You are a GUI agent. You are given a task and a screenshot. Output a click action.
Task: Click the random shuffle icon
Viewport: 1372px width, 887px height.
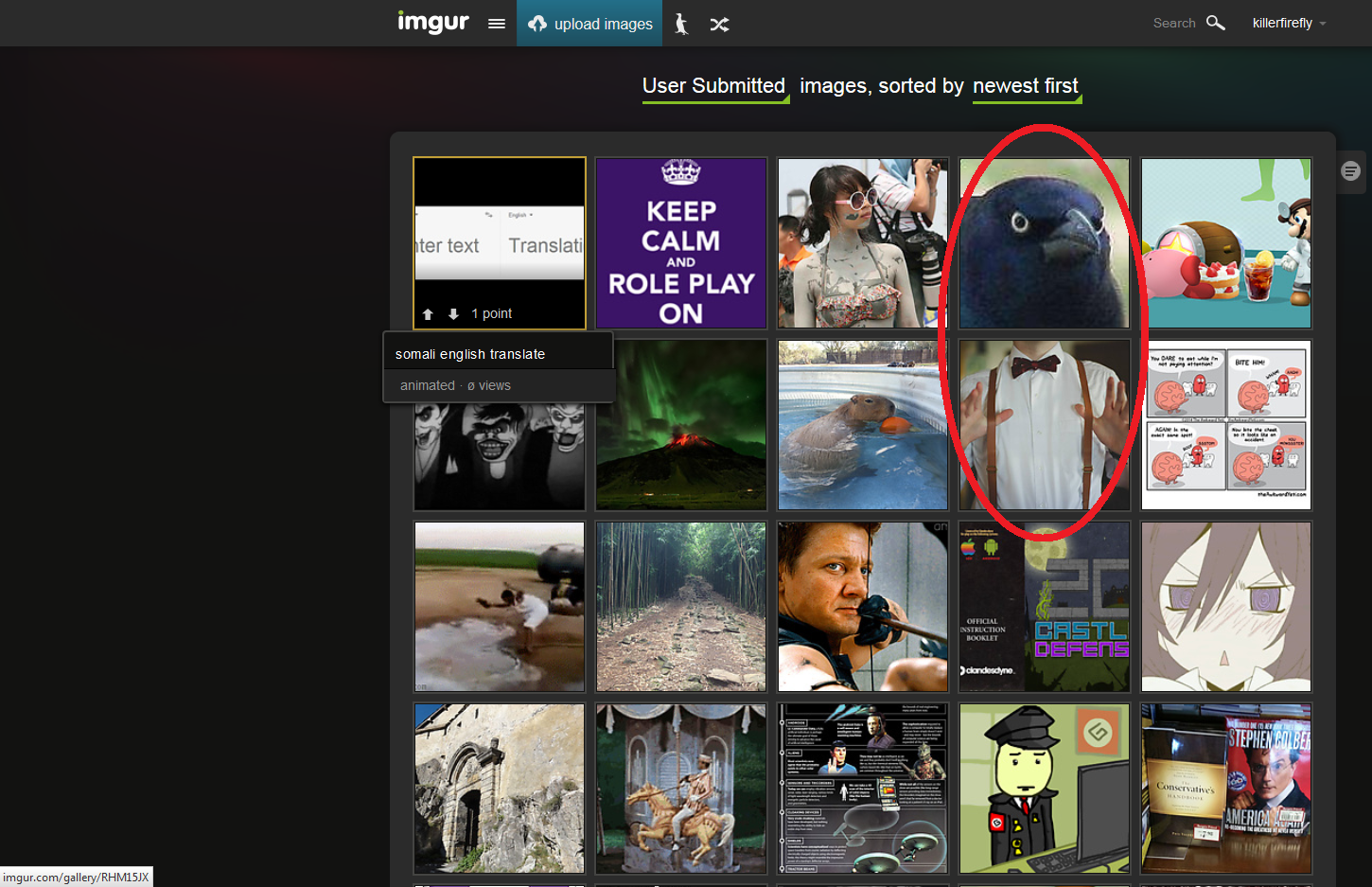pos(720,25)
